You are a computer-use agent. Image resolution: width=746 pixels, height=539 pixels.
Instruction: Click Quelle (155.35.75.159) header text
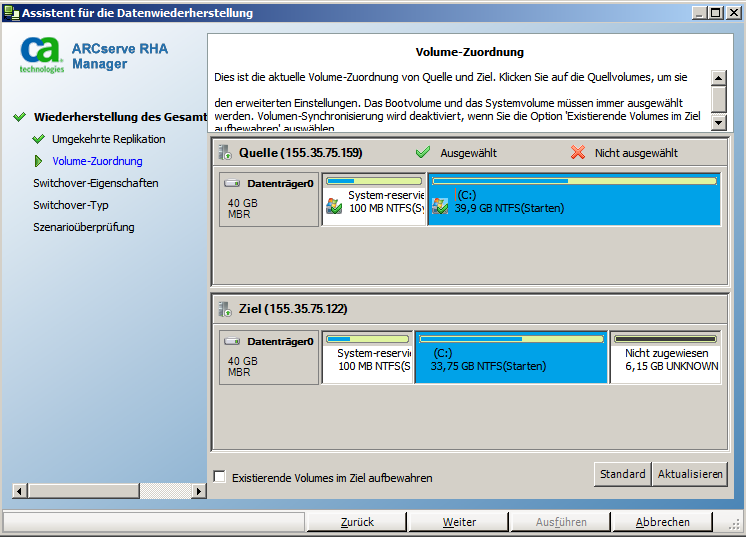coord(301,153)
